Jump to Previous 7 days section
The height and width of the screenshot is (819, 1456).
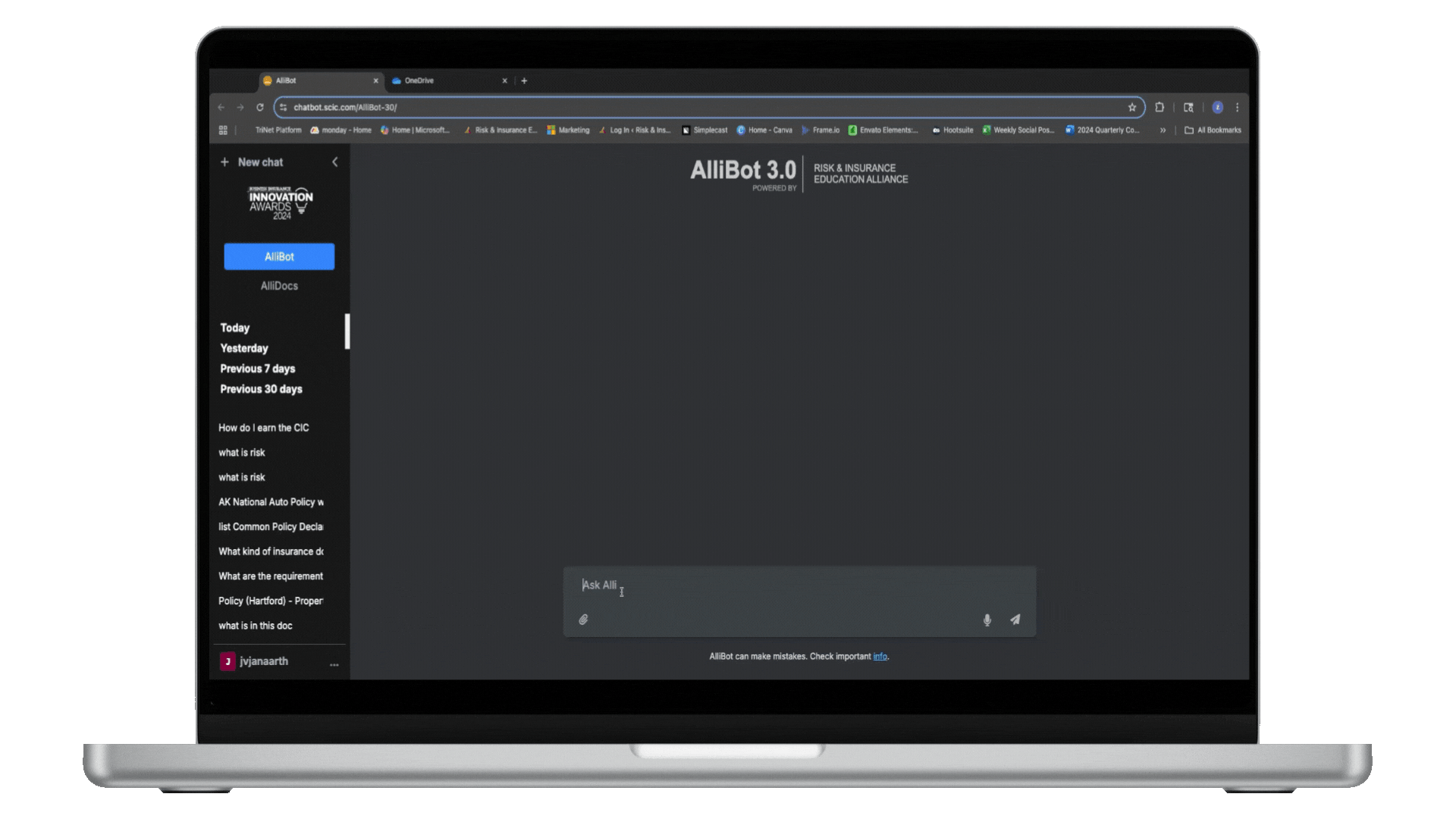[257, 369]
